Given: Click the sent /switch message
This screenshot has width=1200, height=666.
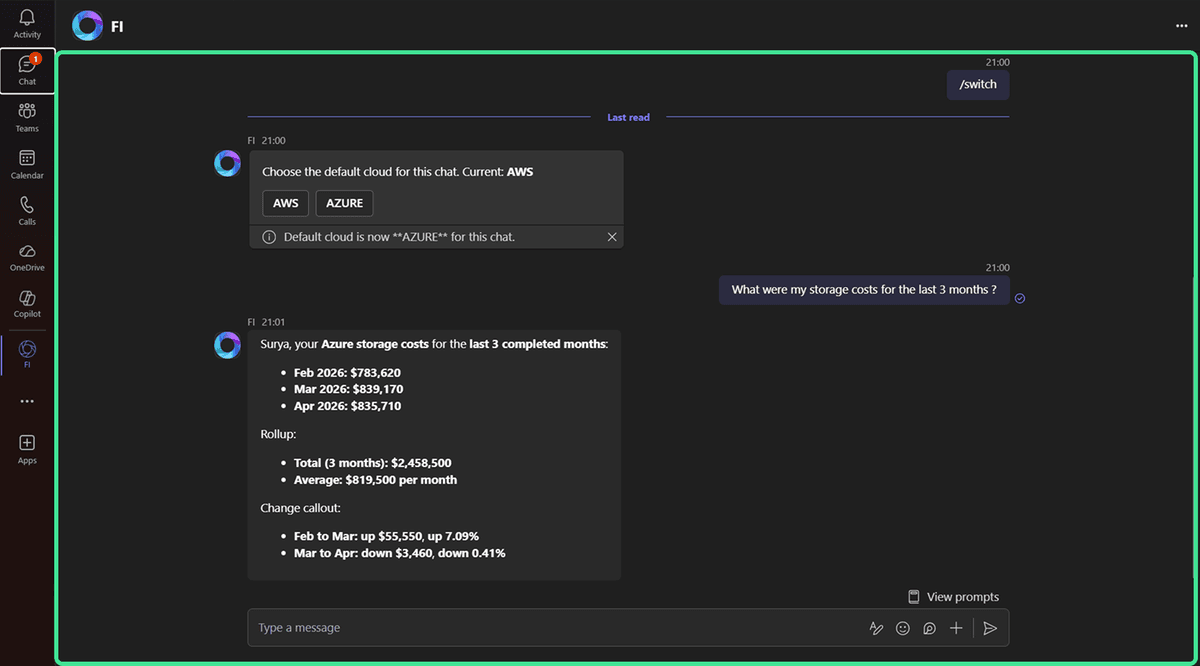Looking at the screenshot, I should (978, 84).
